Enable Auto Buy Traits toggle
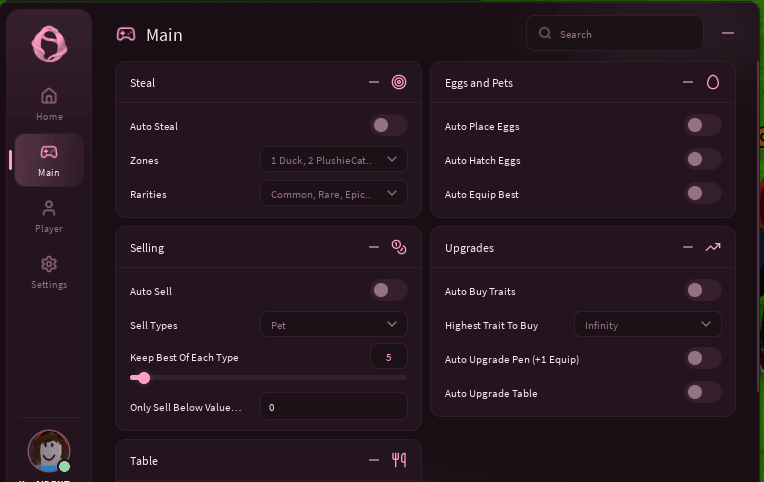Image resolution: width=764 pixels, height=482 pixels. click(x=703, y=291)
